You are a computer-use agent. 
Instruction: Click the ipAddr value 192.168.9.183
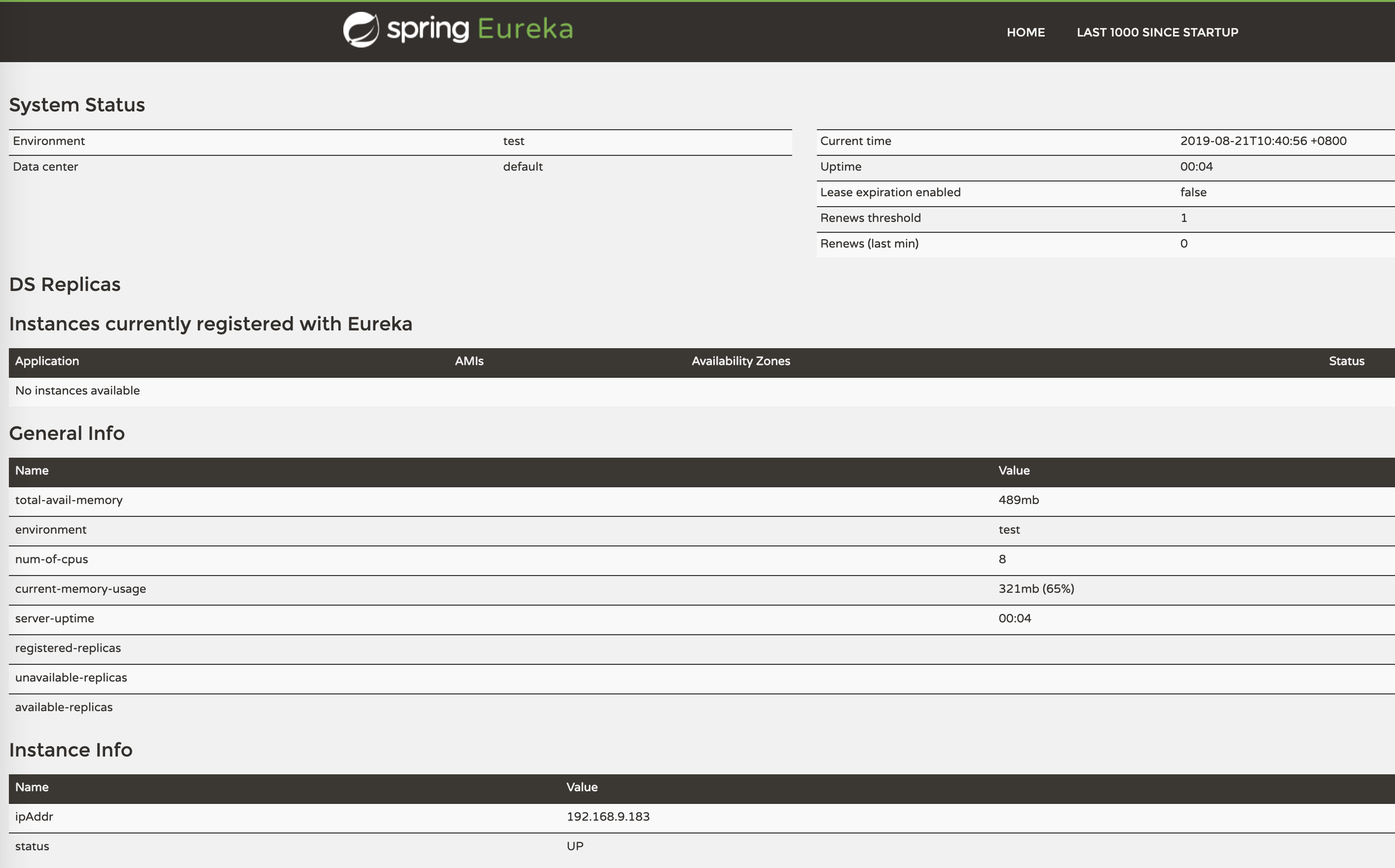click(607, 817)
